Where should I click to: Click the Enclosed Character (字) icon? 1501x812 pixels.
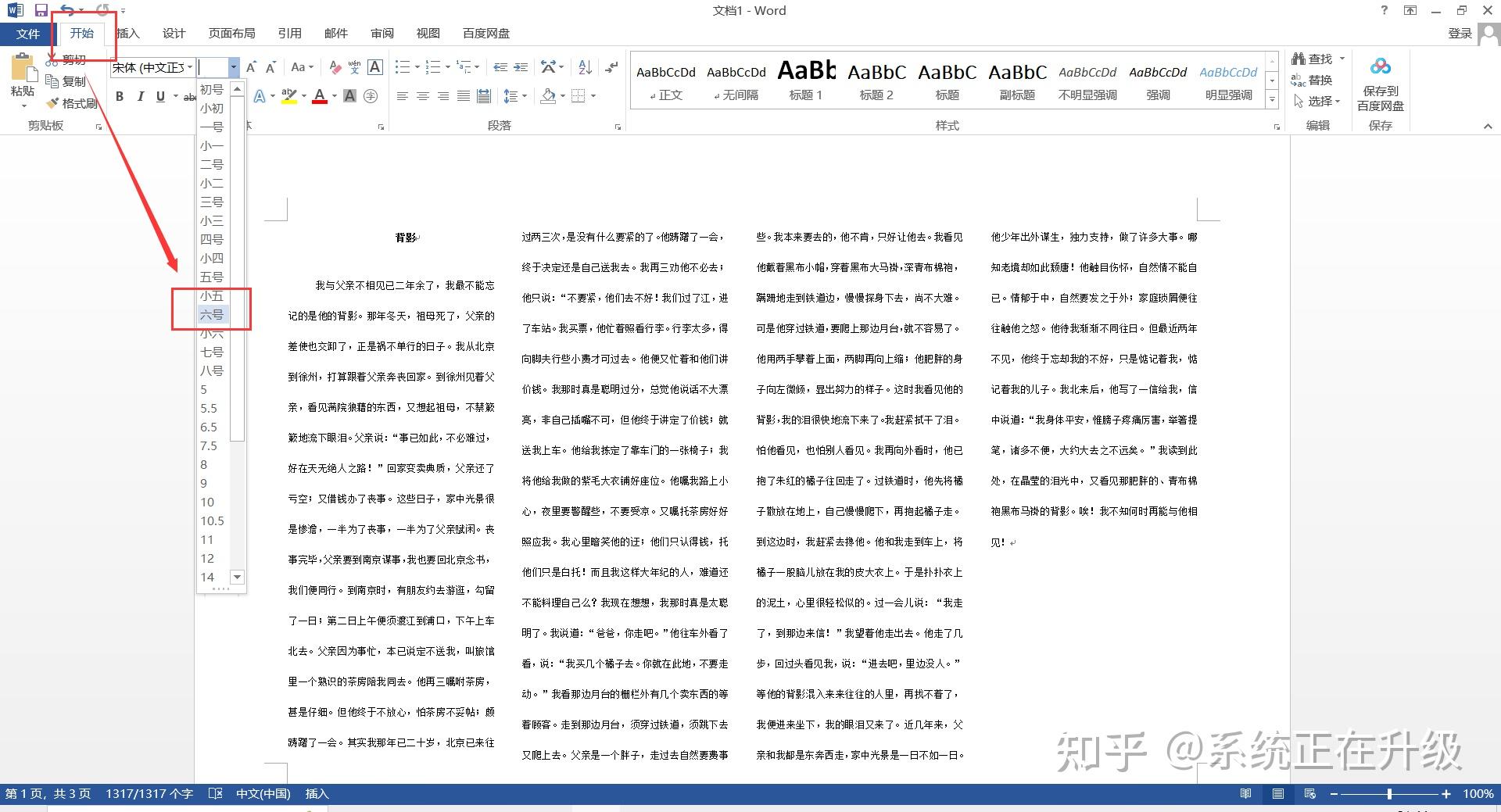(371, 96)
